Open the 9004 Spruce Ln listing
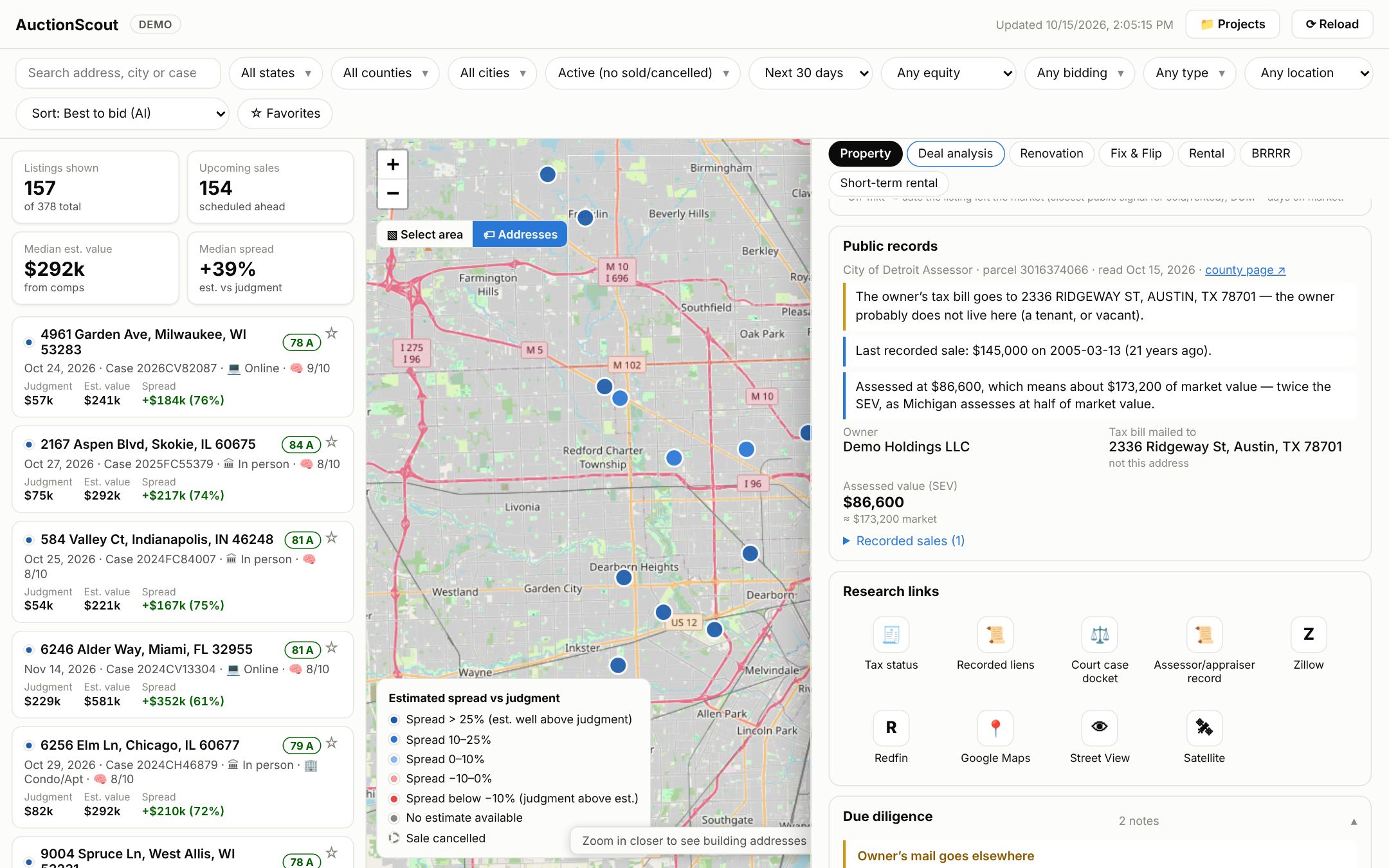 [x=183, y=853]
